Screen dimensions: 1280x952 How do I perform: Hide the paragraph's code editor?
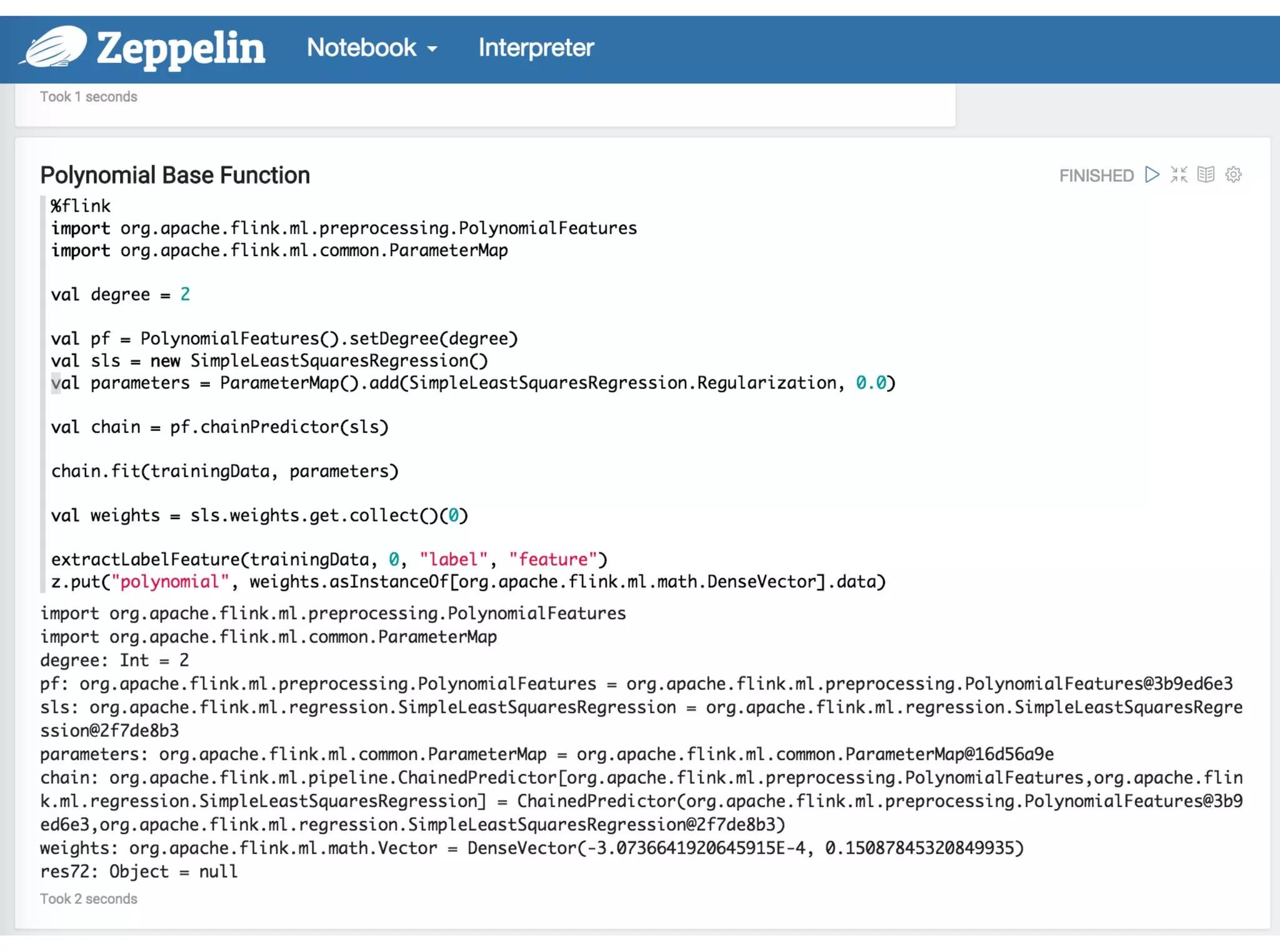tap(1179, 174)
